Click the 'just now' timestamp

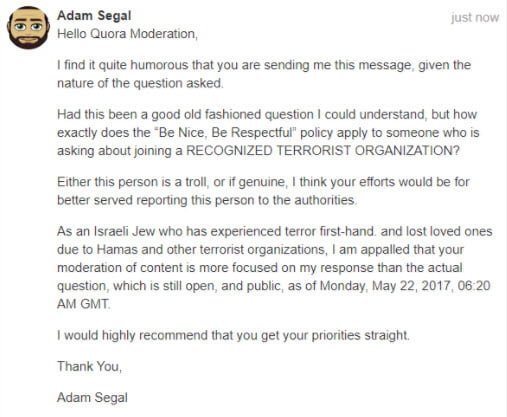point(475,17)
